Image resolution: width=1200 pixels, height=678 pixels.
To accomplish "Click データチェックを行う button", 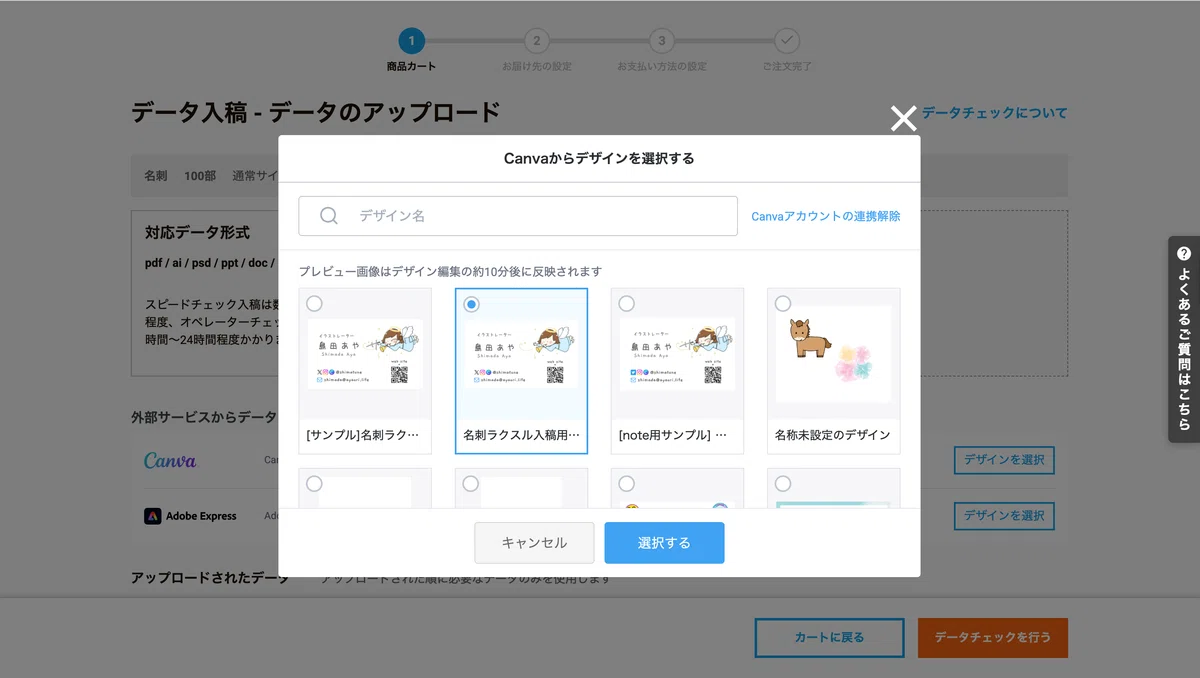I will pos(993,637).
